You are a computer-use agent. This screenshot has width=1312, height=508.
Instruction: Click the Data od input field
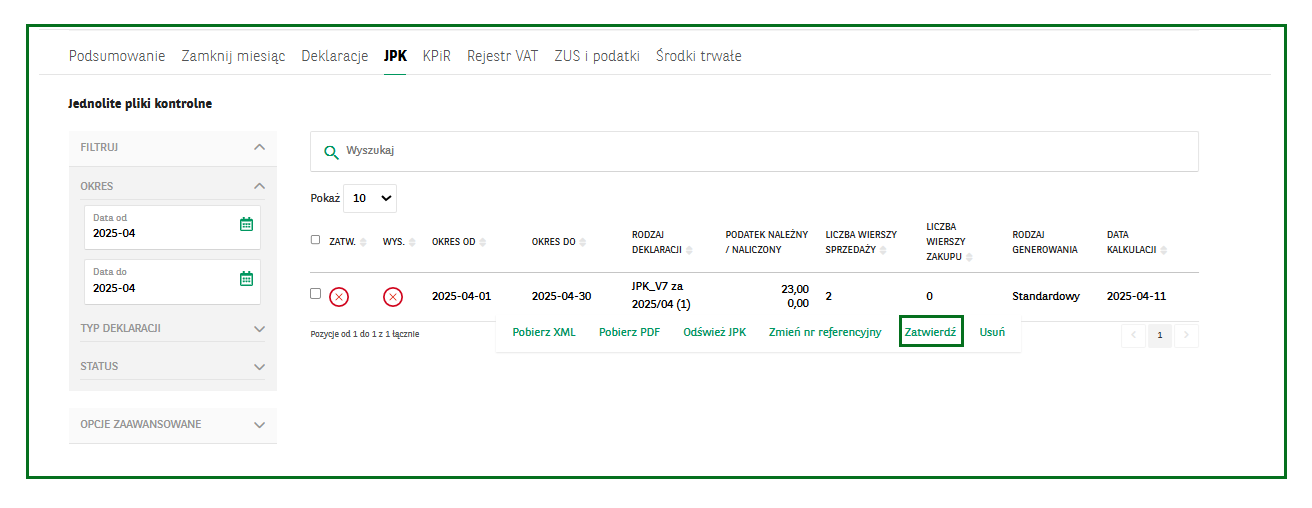click(x=172, y=227)
